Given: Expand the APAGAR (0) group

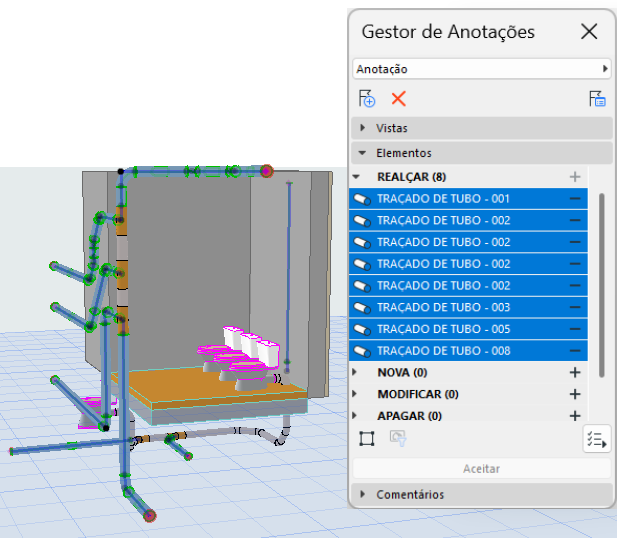Looking at the screenshot, I should pos(355,415).
